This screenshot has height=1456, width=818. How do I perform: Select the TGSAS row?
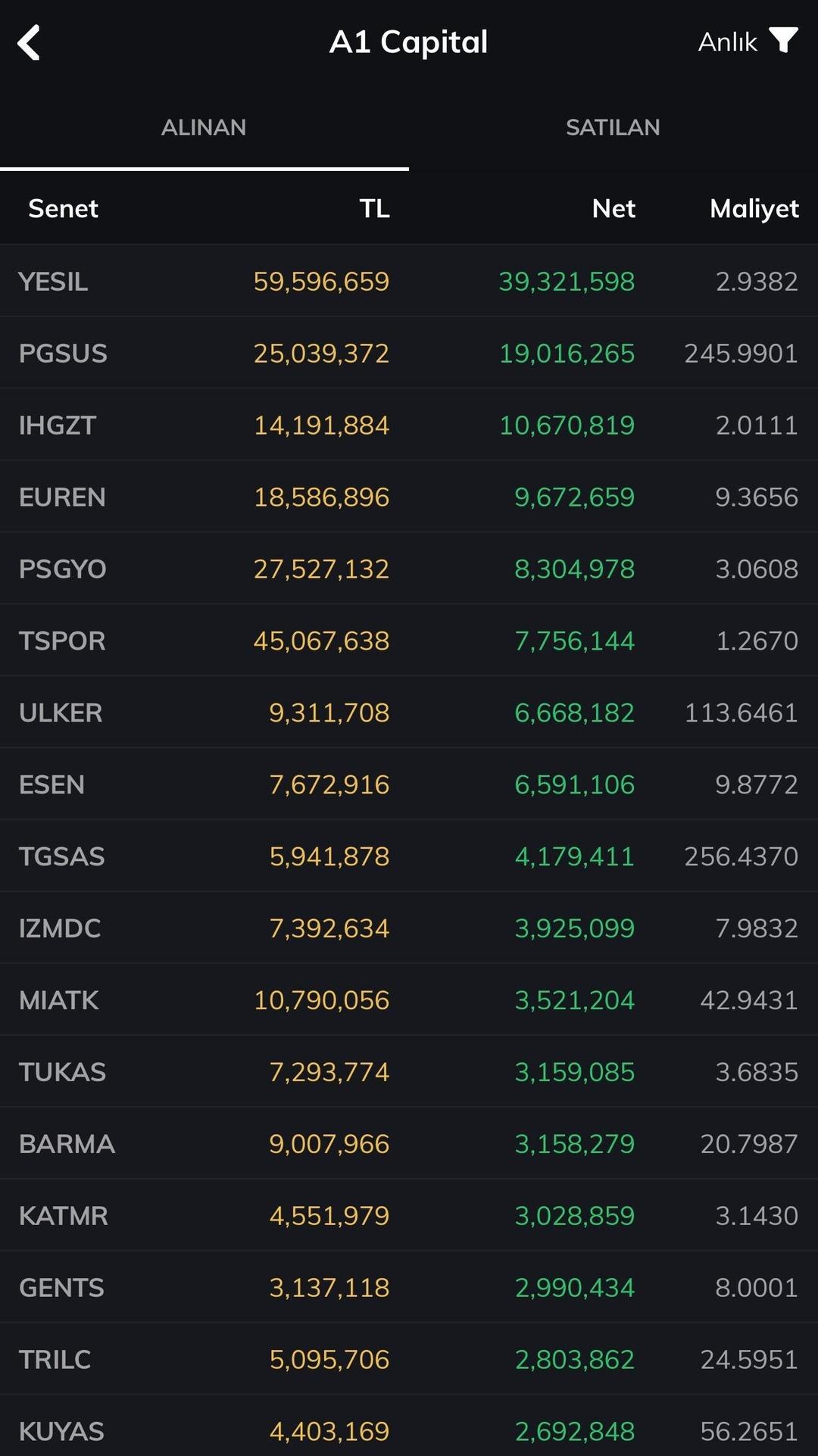coord(409,856)
